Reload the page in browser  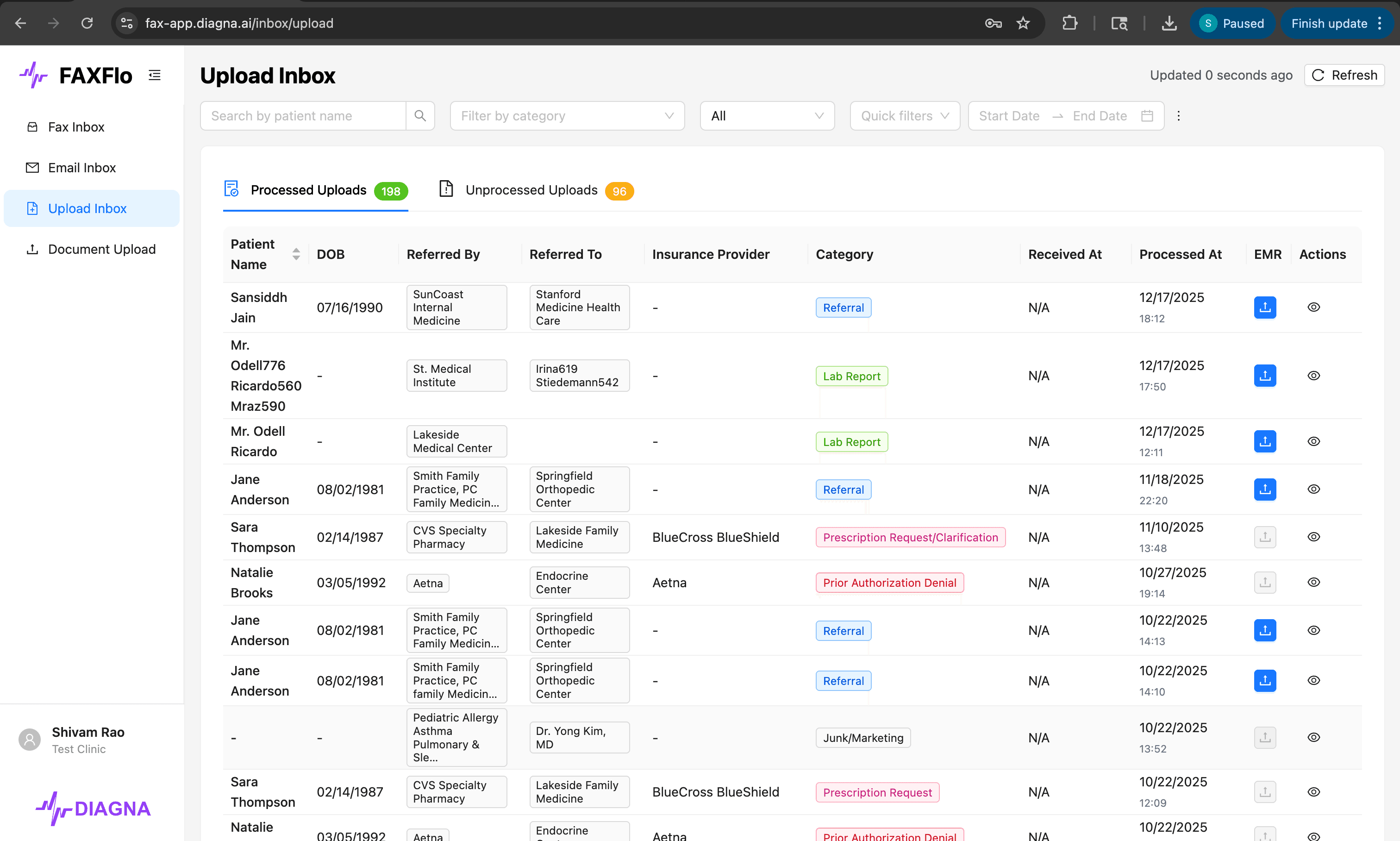coord(87,23)
